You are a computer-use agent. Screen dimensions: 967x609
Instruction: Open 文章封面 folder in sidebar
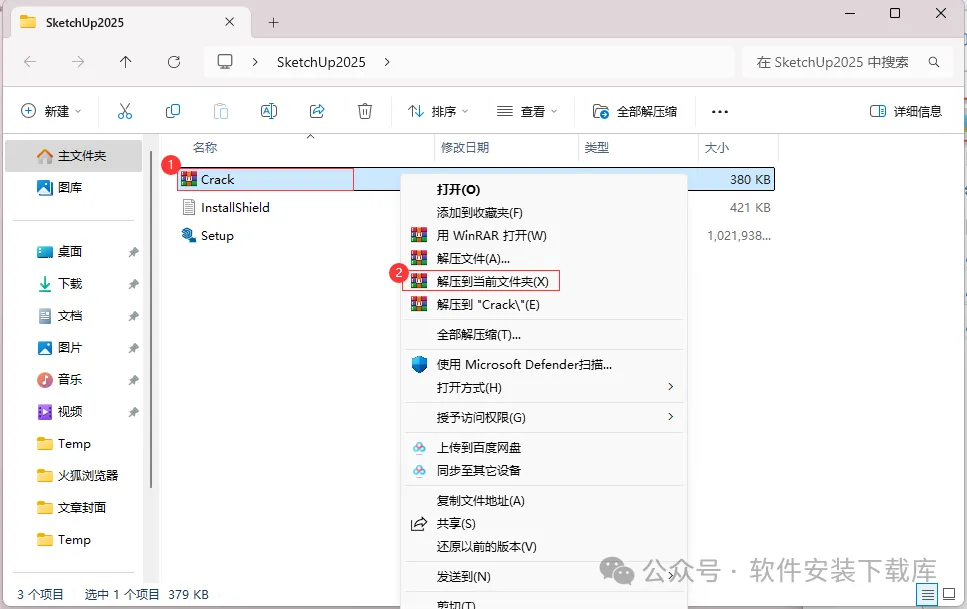click(x=73, y=508)
